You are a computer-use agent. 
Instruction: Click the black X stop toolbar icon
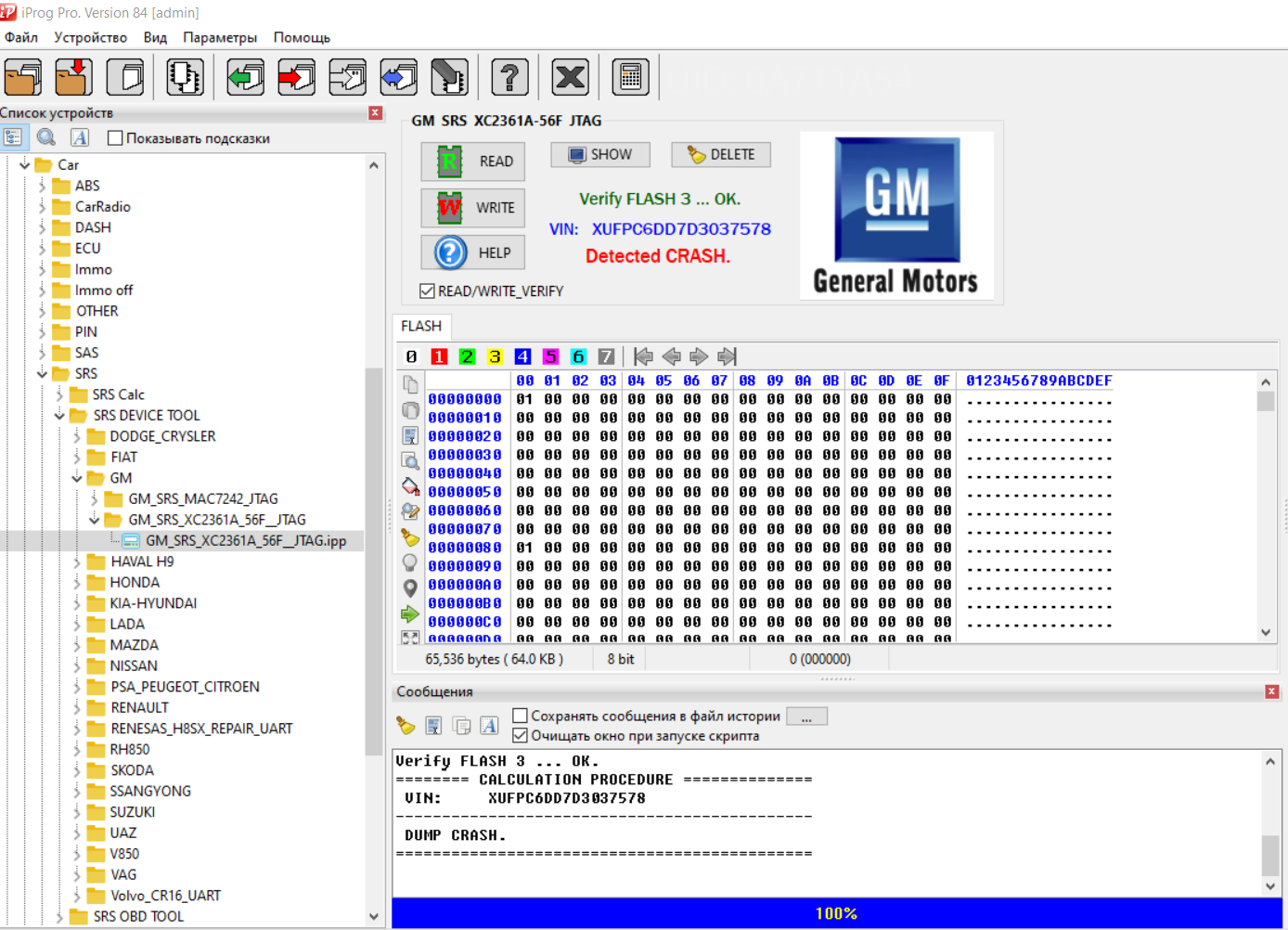[570, 77]
